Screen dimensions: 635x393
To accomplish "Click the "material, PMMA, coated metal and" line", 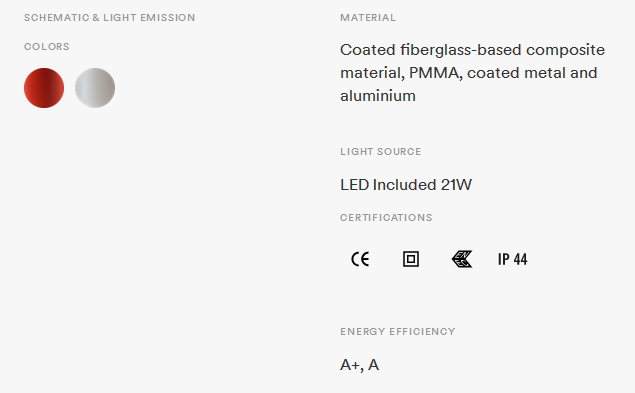I will point(469,73).
